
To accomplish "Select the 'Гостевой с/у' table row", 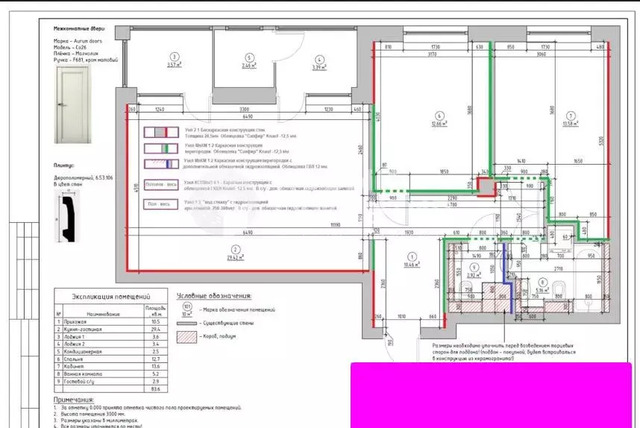I will [111, 381].
